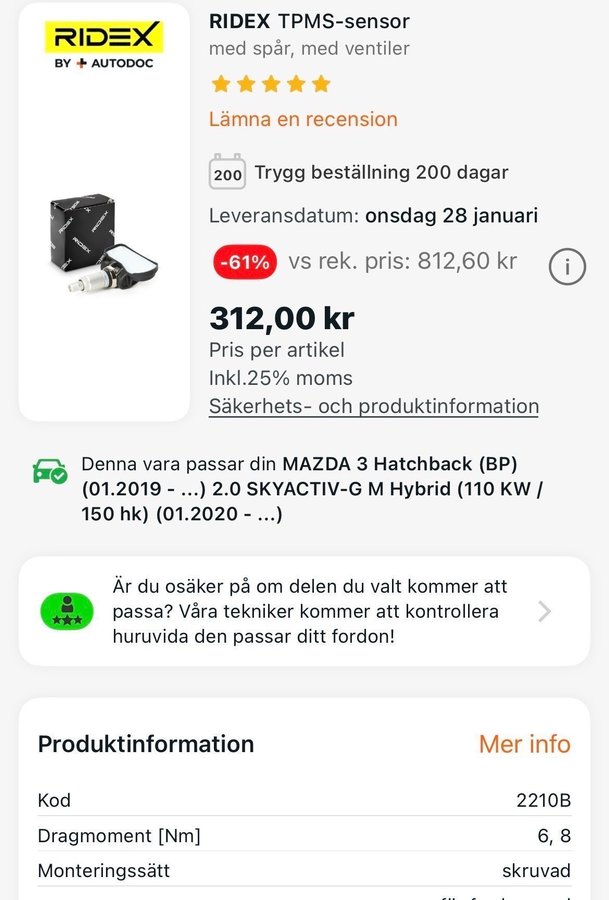Click the red -61% discount badge
The height and width of the screenshot is (900, 609).
point(246,262)
